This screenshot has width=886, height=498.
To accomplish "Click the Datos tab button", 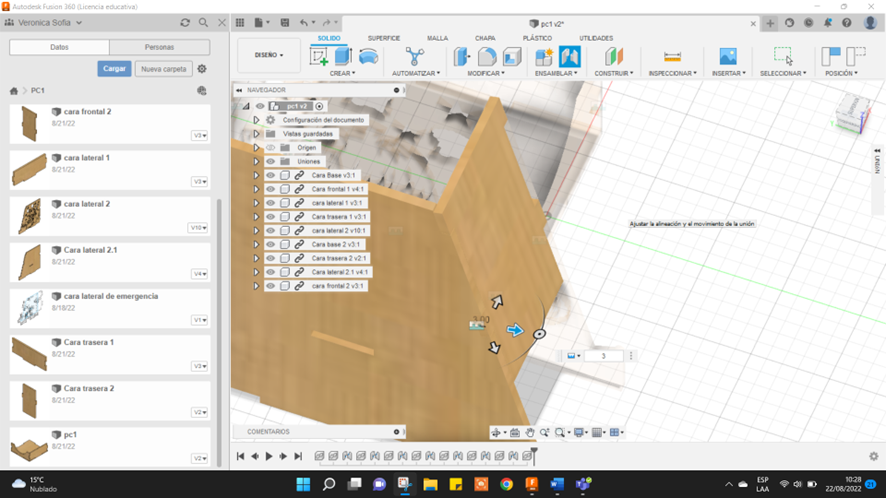I will coord(59,47).
